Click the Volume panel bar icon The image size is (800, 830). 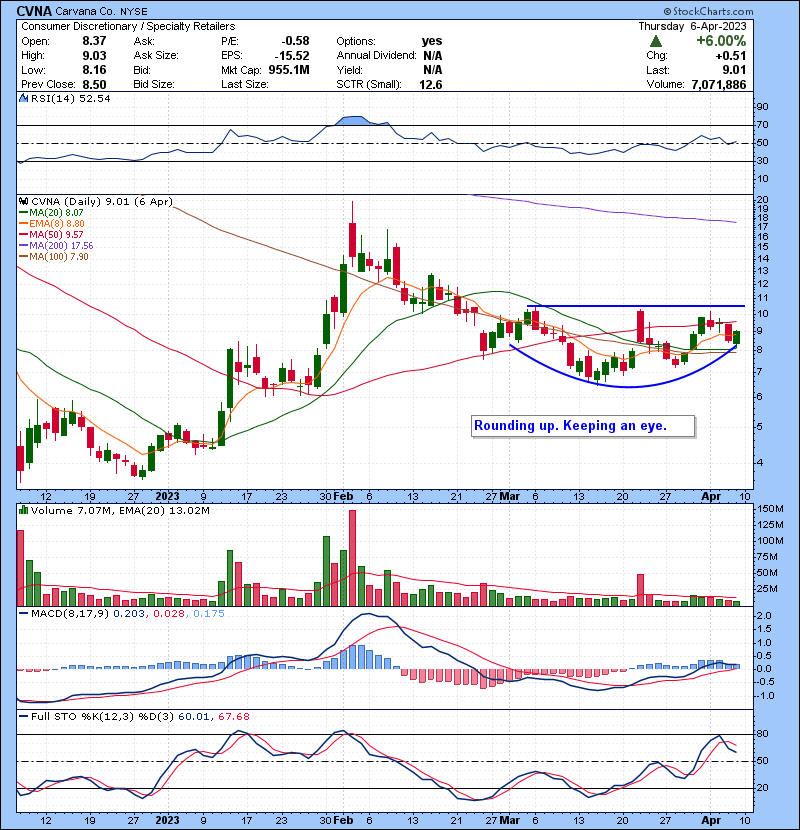coord(24,511)
